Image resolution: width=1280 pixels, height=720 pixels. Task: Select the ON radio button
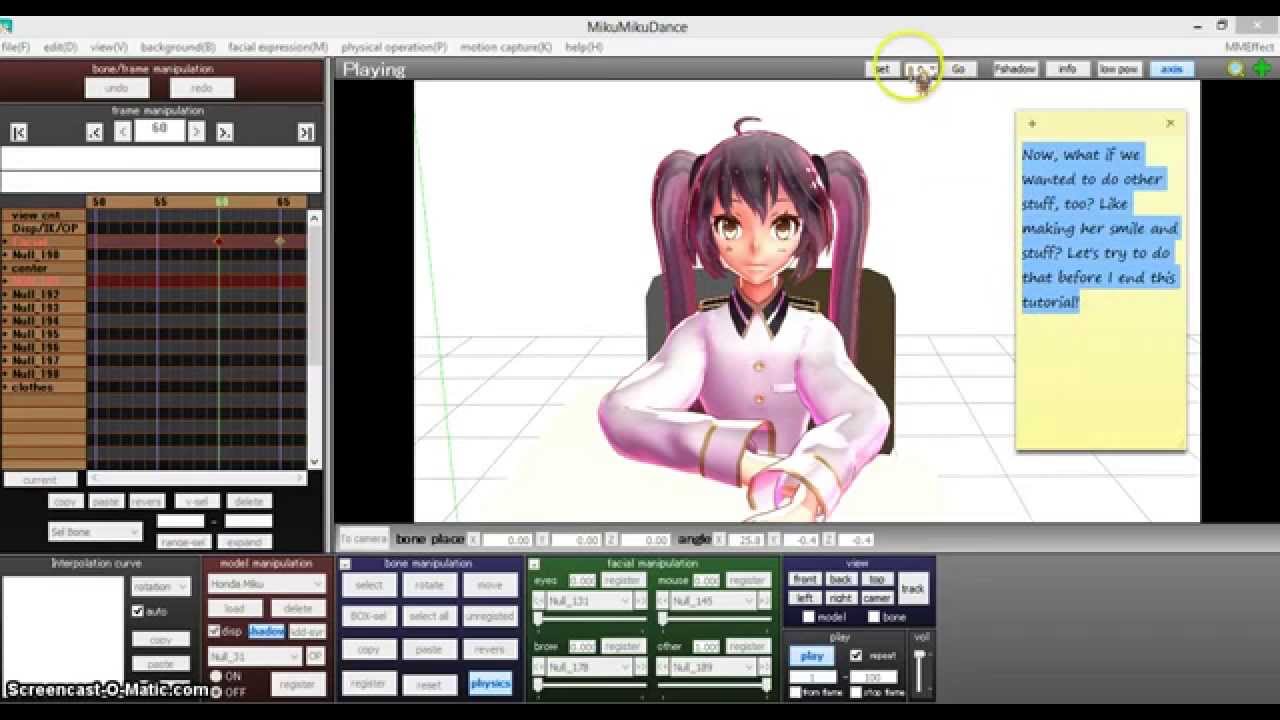[216, 676]
